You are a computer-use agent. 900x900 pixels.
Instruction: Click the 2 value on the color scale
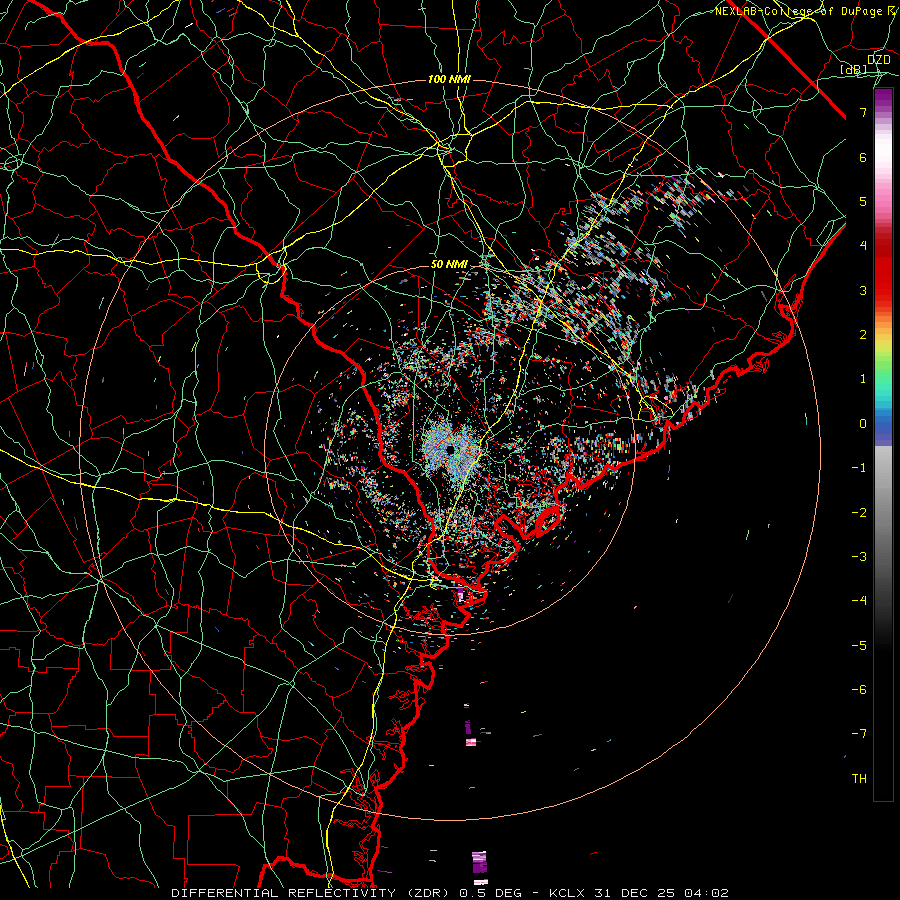point(863,335)
